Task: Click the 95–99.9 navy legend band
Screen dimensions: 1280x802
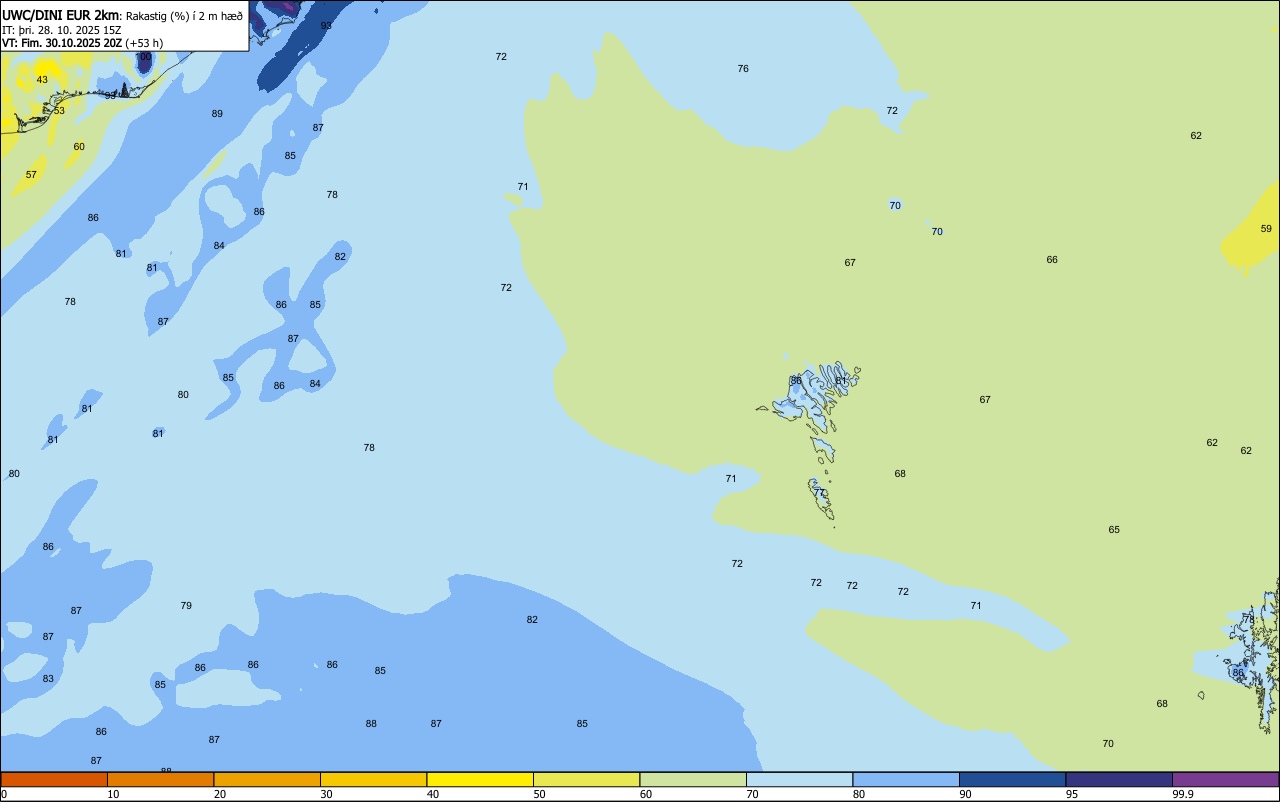Action: pos(1119,779)
